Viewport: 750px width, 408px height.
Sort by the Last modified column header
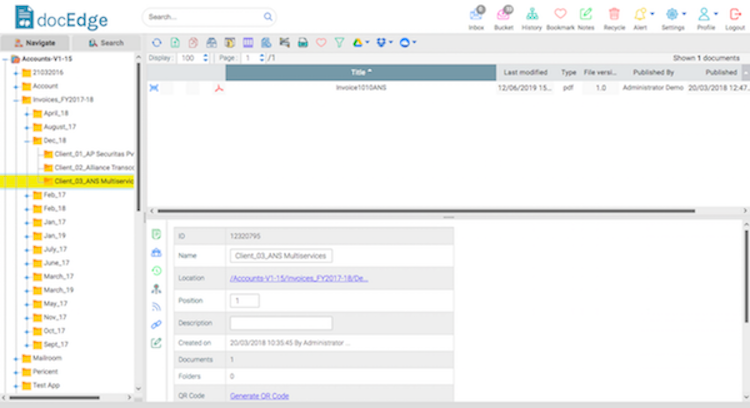(525, 72)
